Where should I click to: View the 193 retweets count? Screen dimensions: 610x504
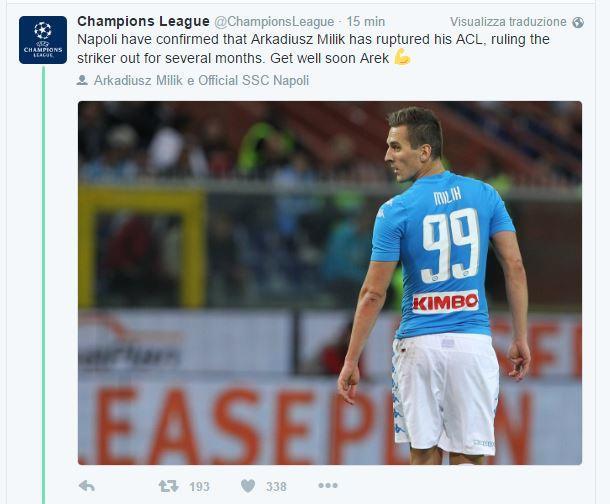[x=199, y=486]
